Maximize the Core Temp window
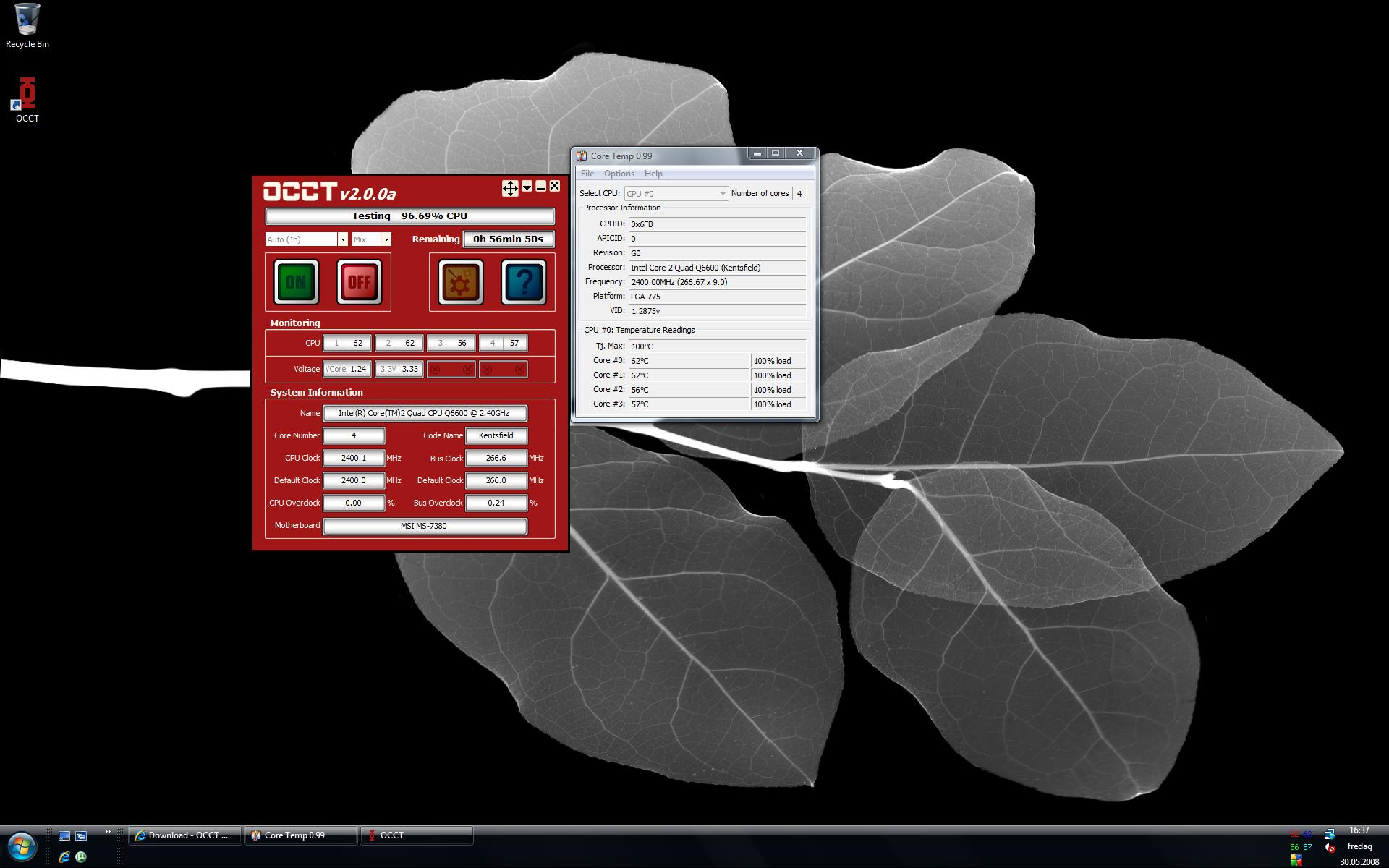 point(776,153)
